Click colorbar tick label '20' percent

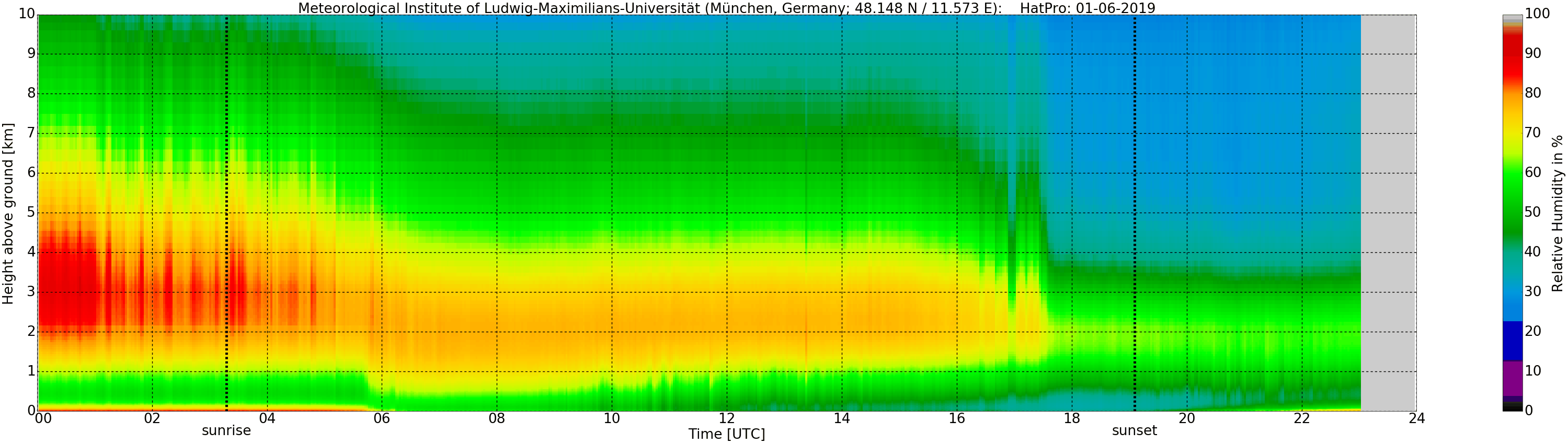[x=1532, y=332]
